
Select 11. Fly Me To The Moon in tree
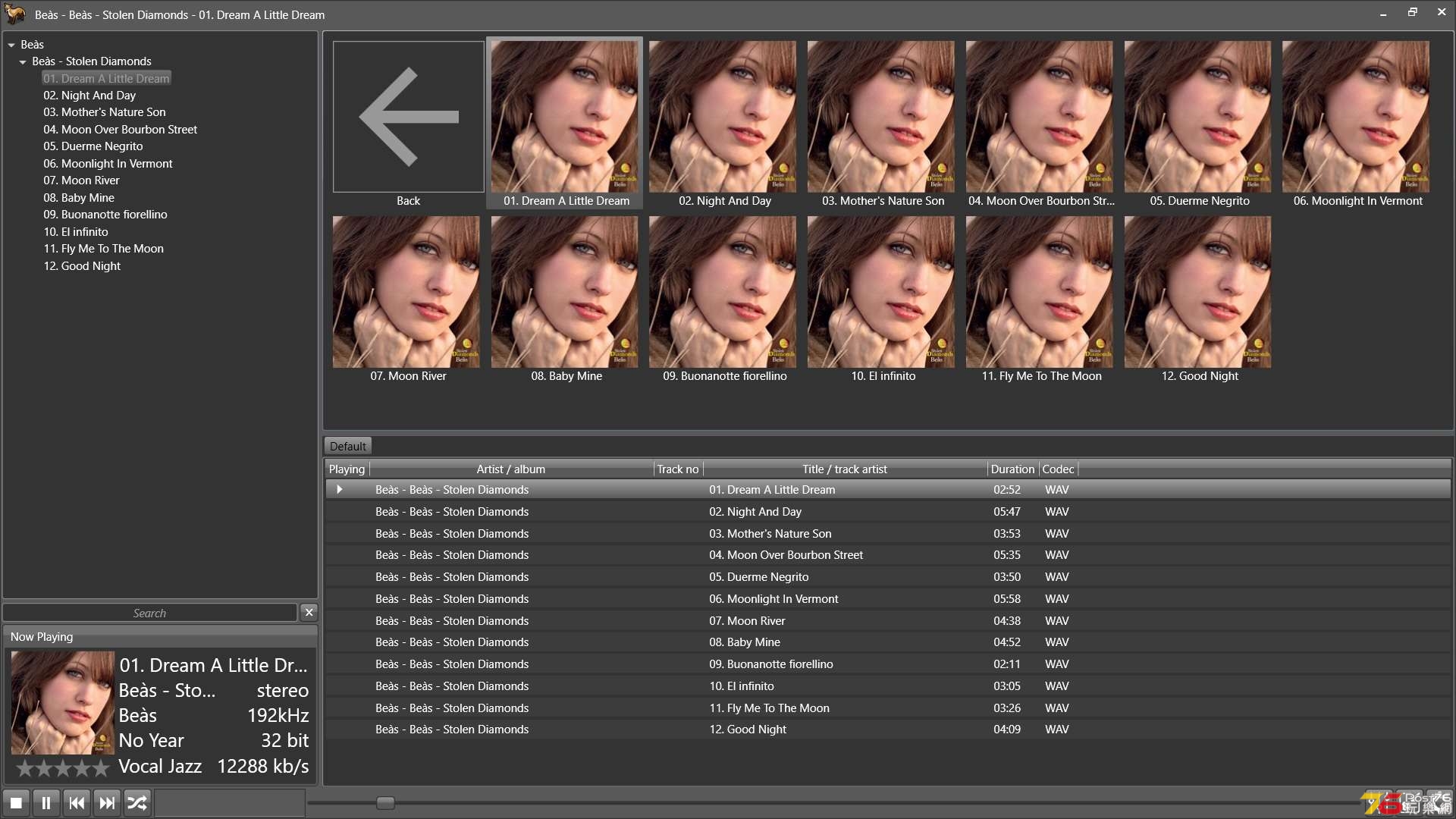(x=103, y=249)
